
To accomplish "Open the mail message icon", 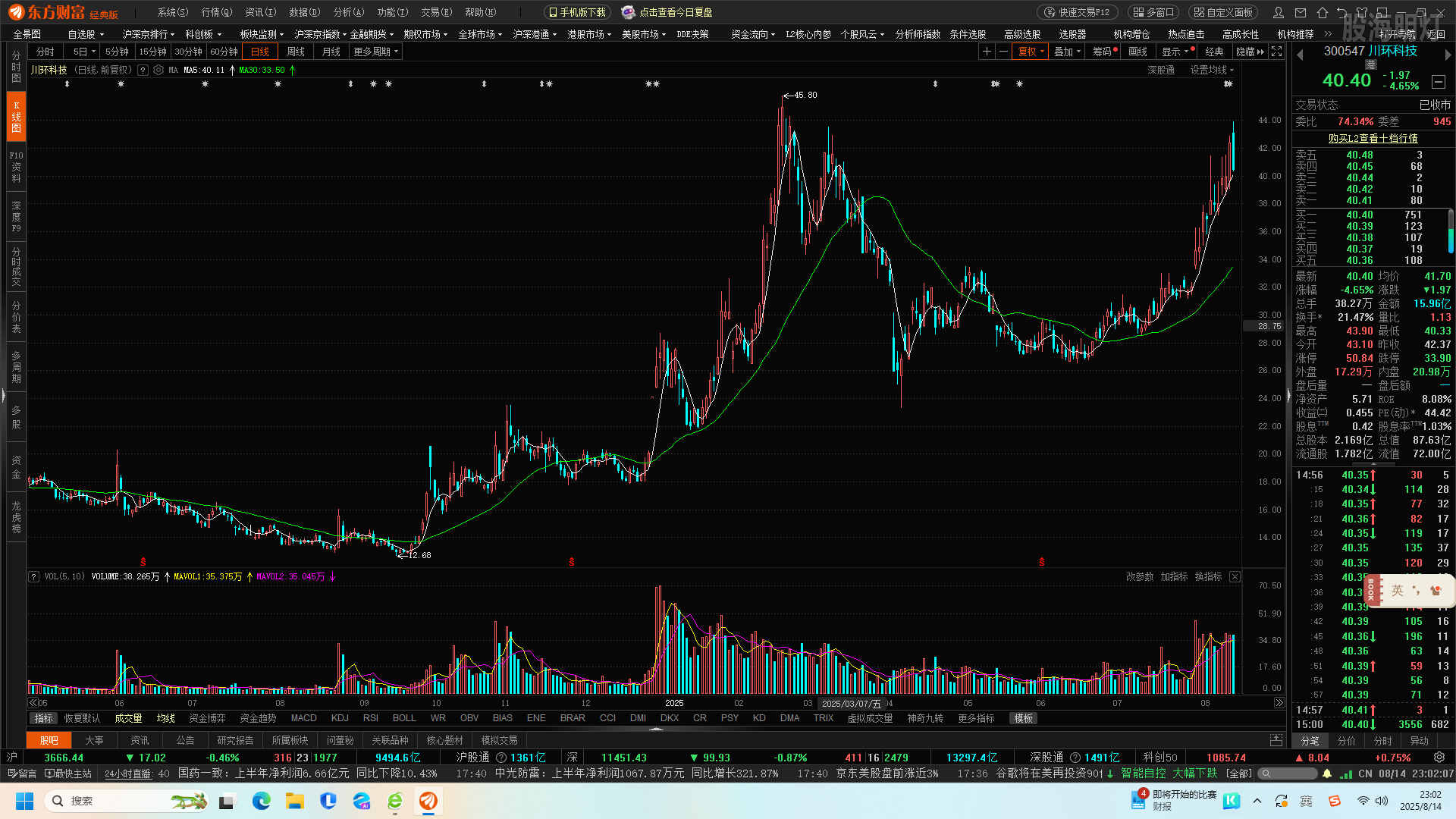I will tap(1301, 12).
